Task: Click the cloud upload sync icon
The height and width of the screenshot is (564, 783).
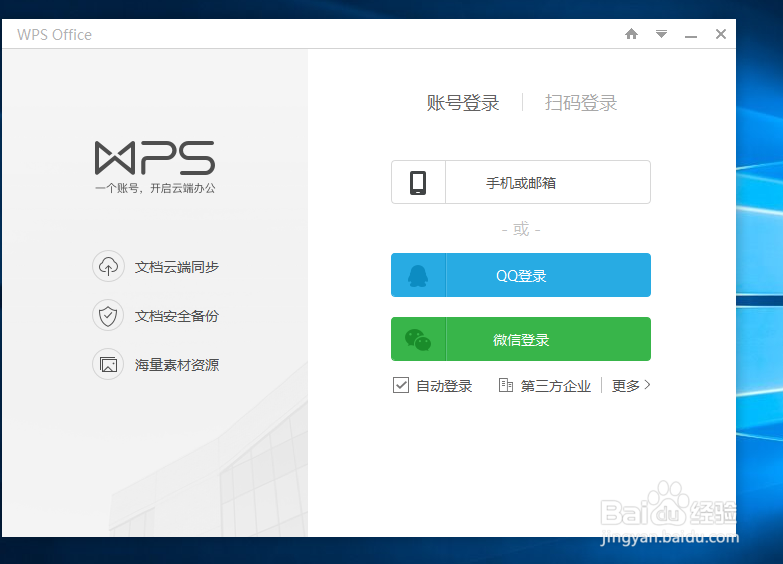Action: [x=108, y=266]
